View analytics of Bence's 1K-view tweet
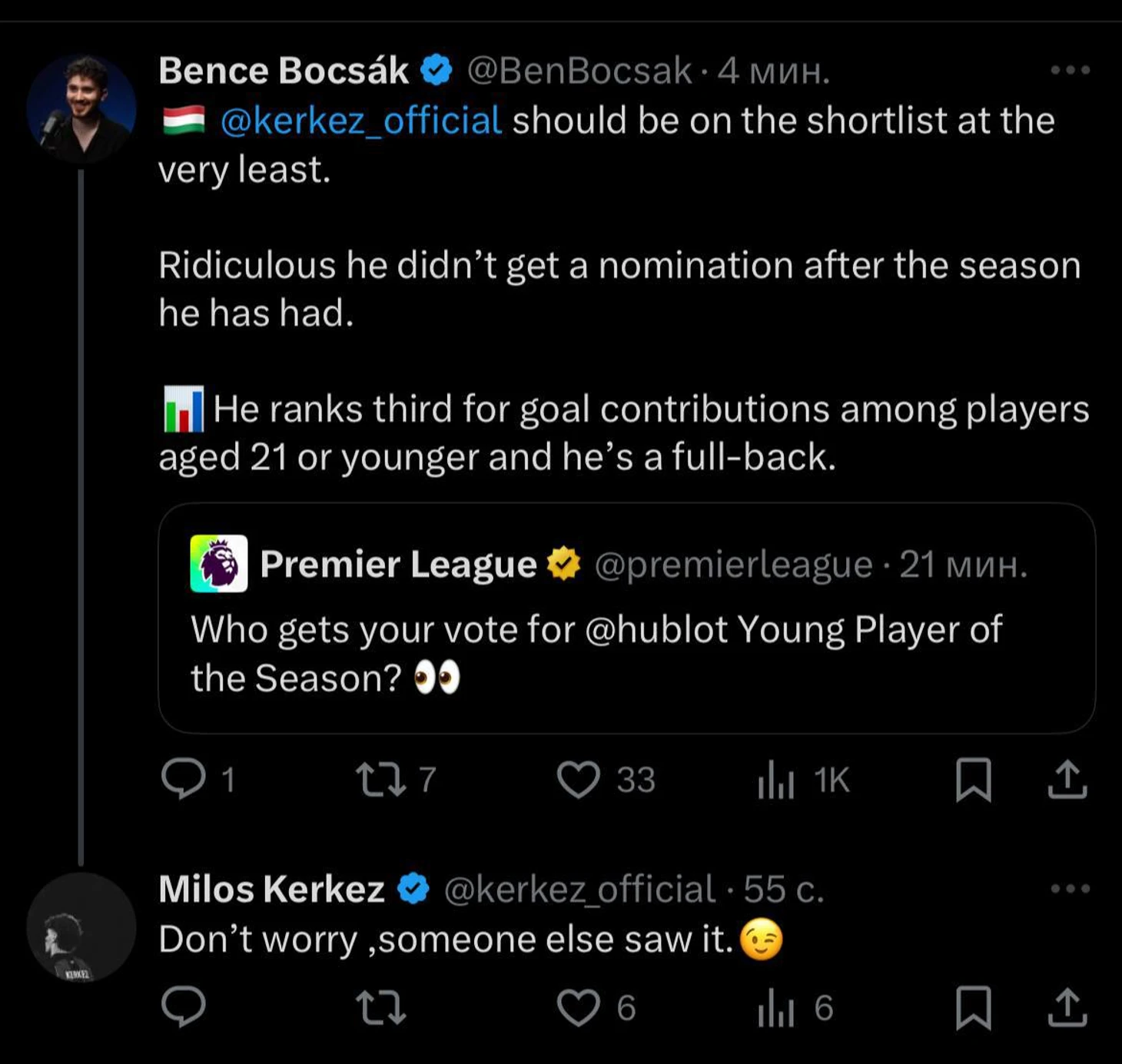Image resolution: width=1122 pixels, height=1064 pixels. [775, 781]
